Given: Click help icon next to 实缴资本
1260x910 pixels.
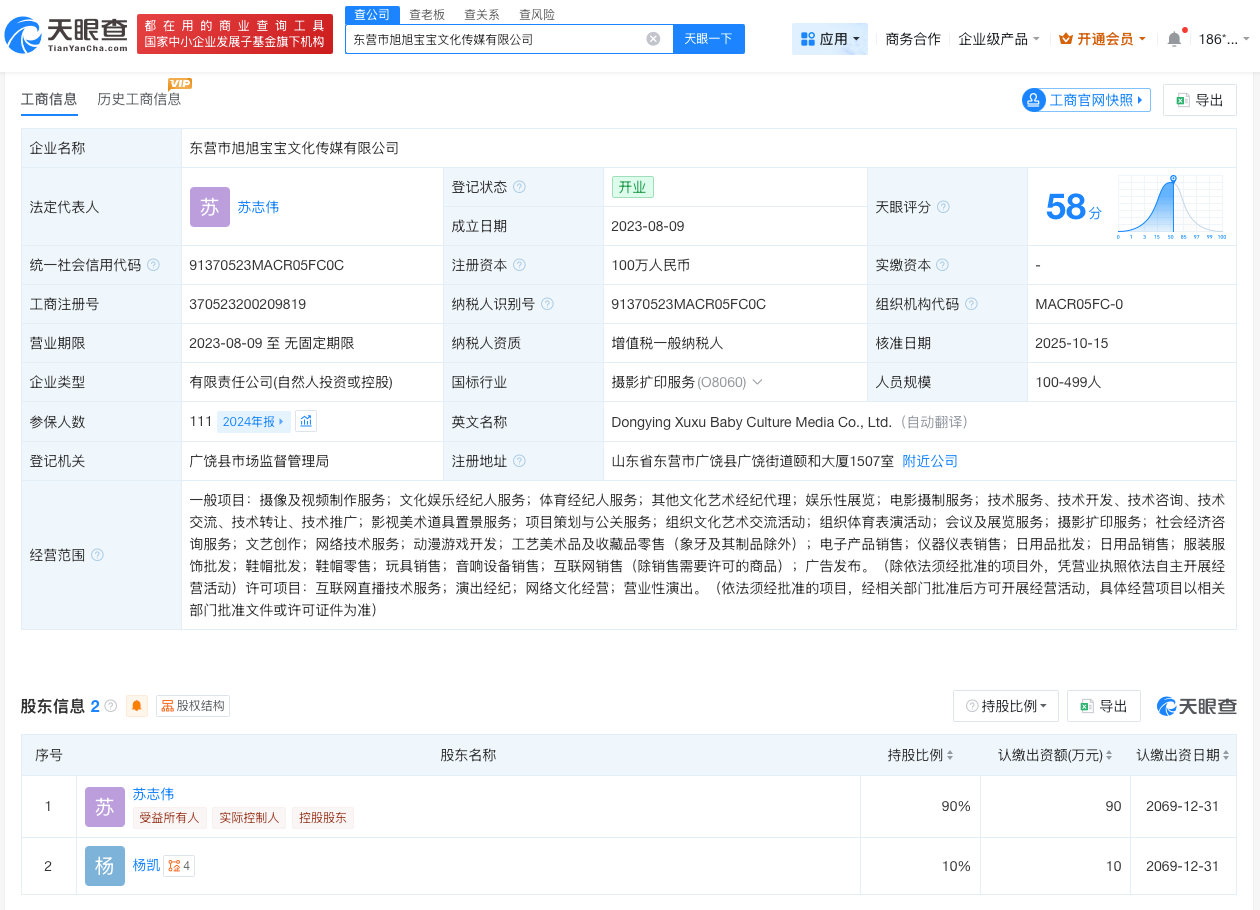Looking at the screenshot, I should [x=942, y=265].
